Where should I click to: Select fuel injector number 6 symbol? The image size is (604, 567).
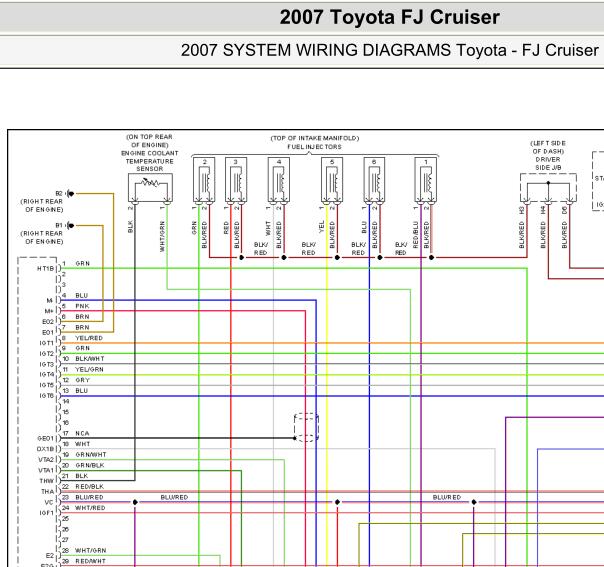(374, 180)
